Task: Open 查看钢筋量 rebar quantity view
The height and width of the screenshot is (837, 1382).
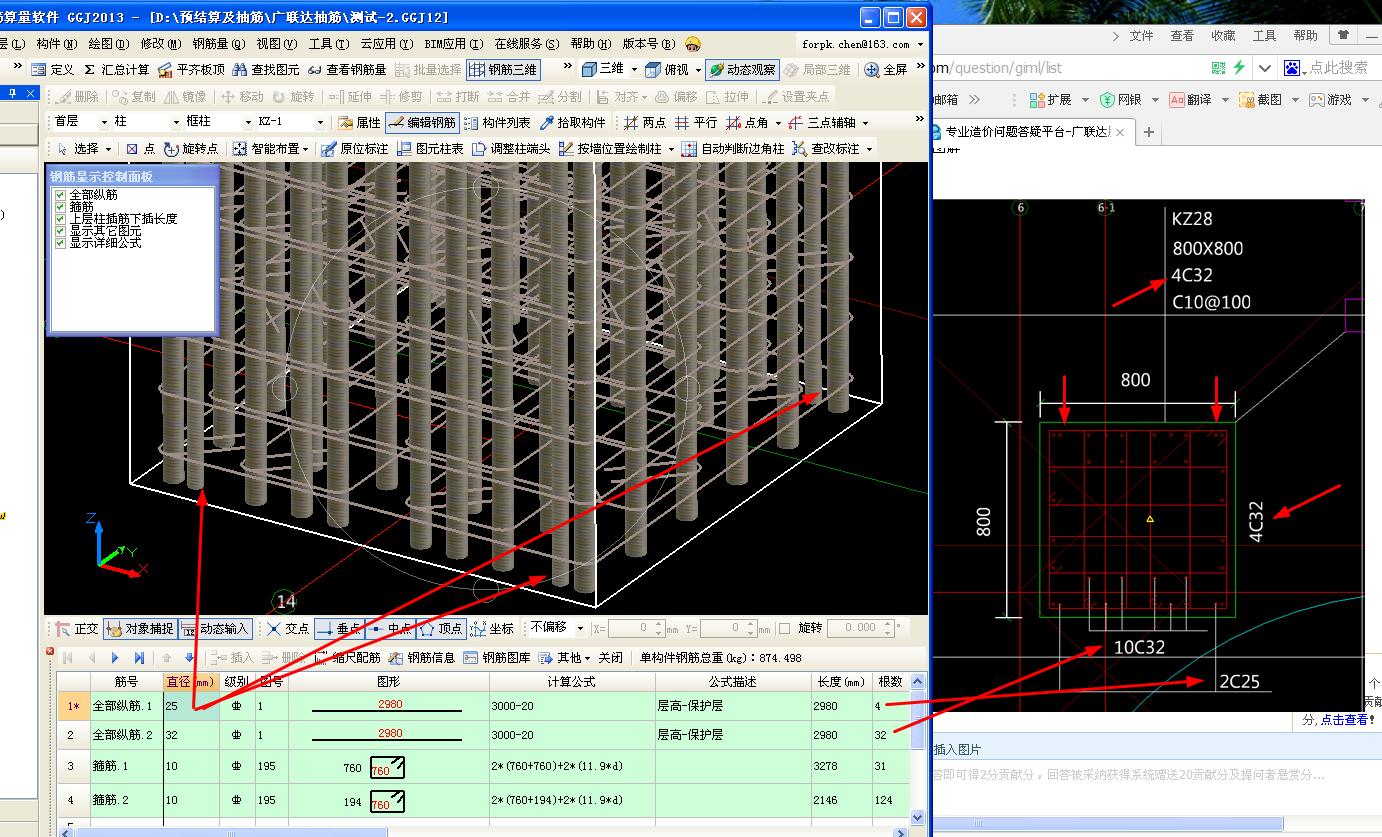Action: [347, 70]
